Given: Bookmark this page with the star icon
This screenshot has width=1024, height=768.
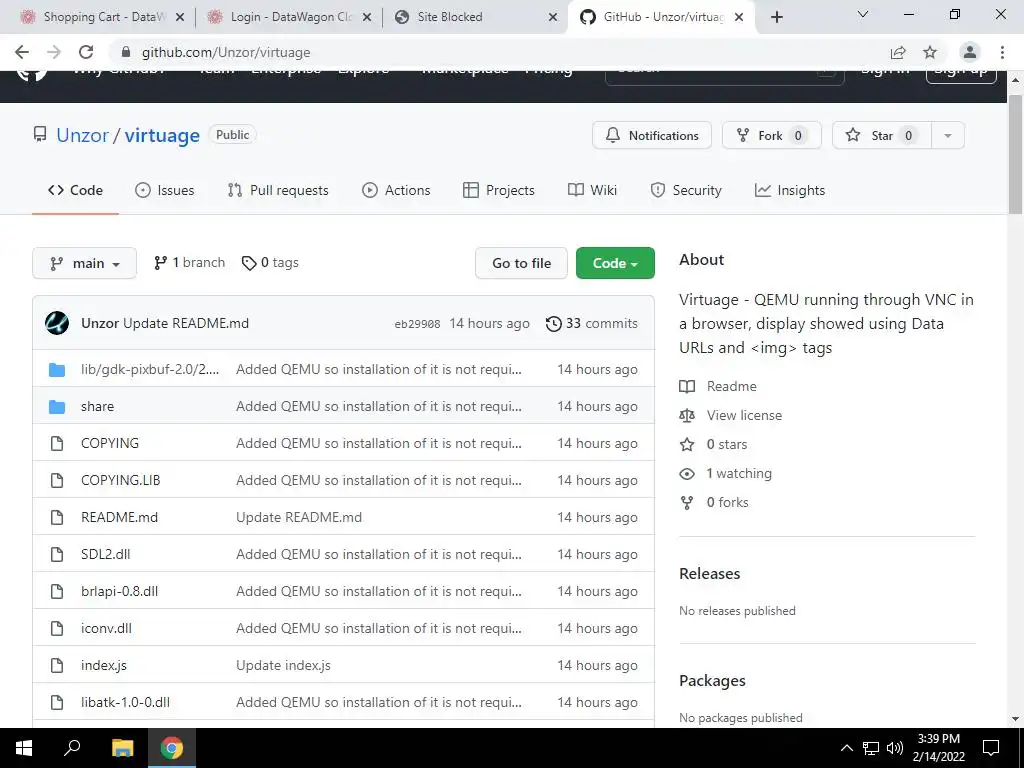Looking at the screenshot, I should point(930,52).
